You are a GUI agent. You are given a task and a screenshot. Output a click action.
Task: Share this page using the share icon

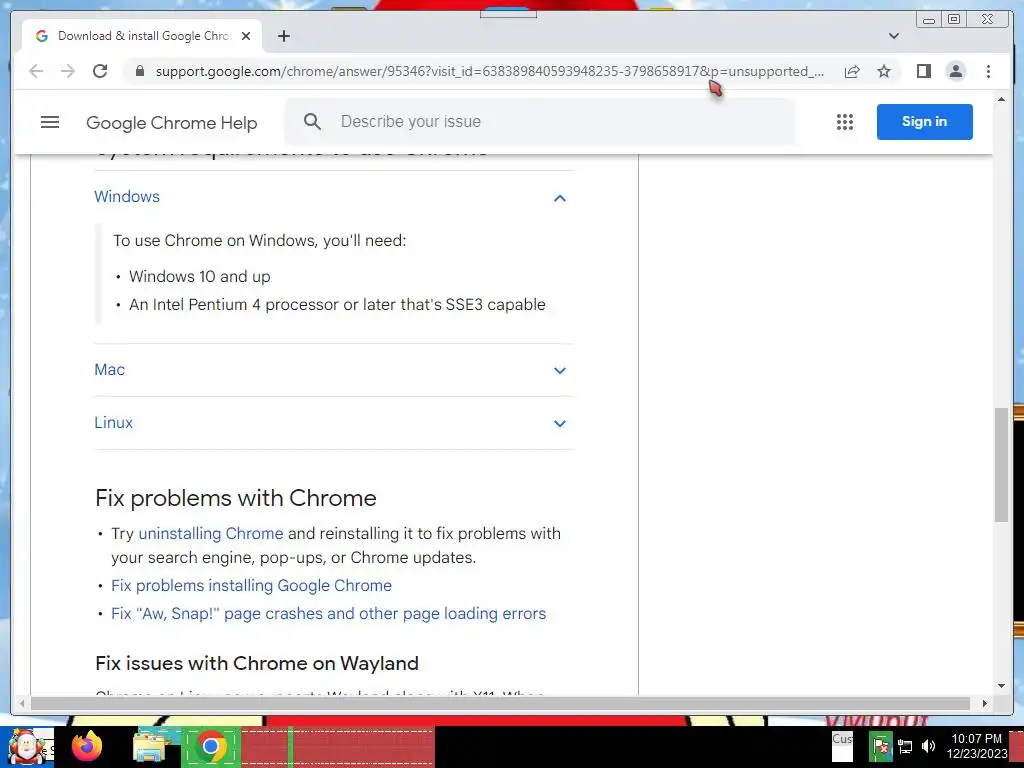coord(852,71)
